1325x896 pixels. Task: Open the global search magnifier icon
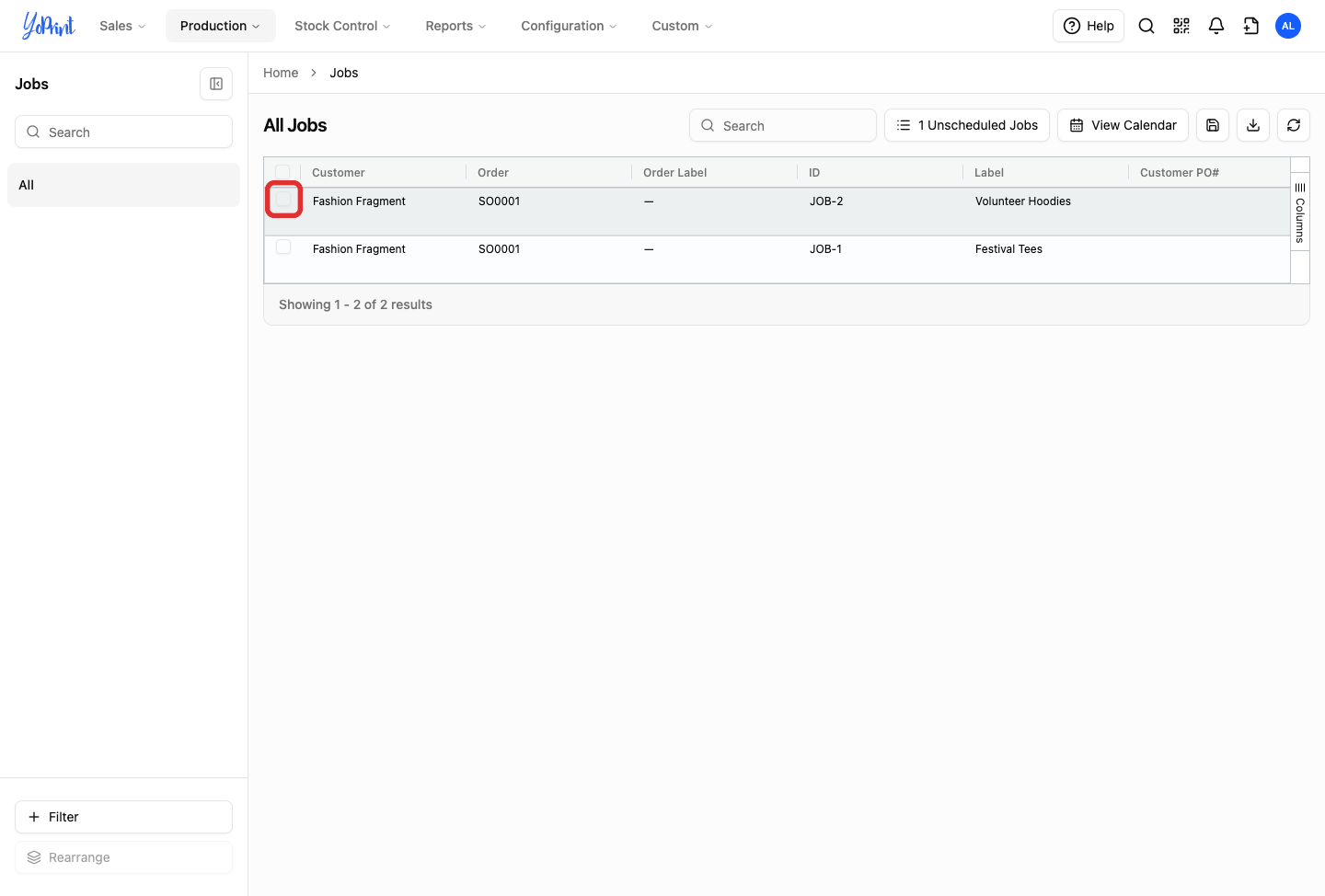coord(1146,26)
